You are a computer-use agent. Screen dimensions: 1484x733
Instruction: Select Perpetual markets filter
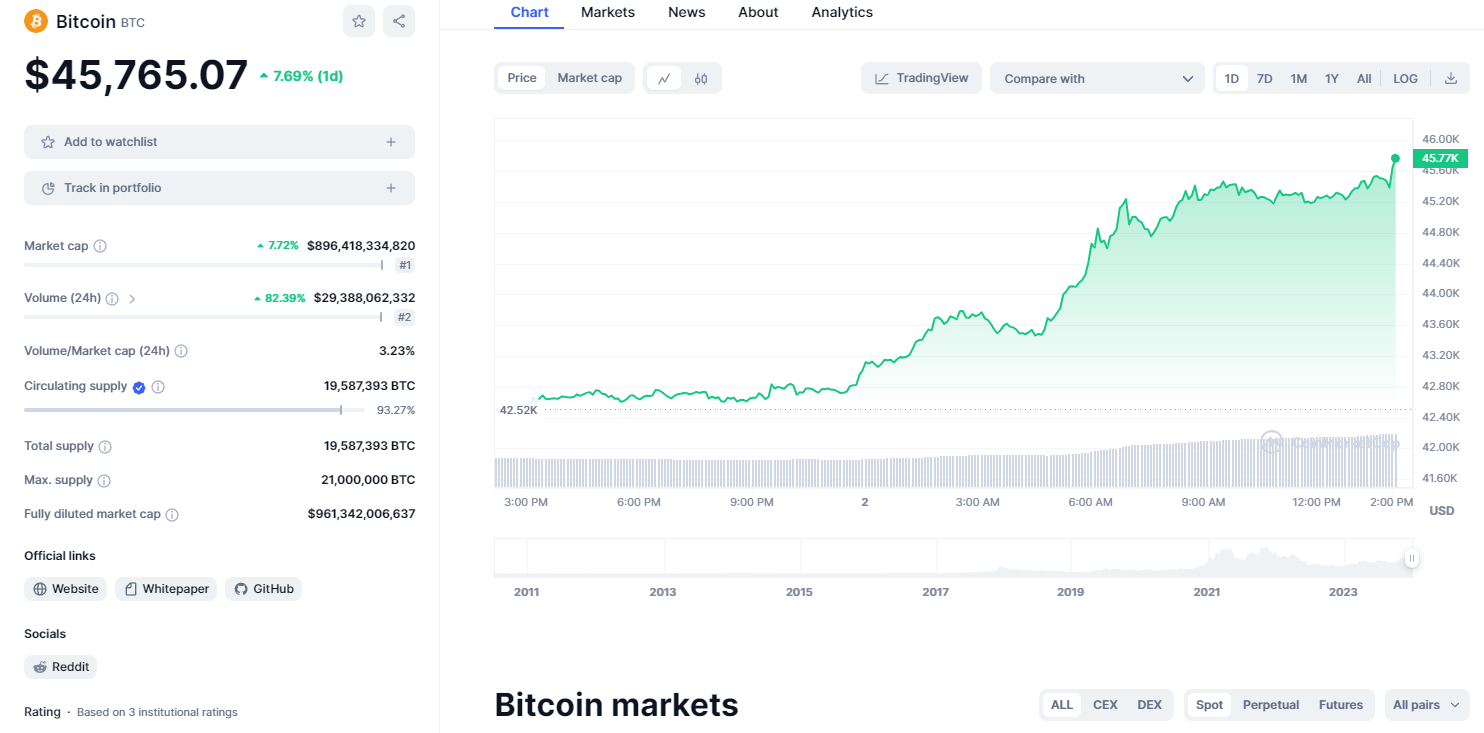click(x=1271, y=705)
